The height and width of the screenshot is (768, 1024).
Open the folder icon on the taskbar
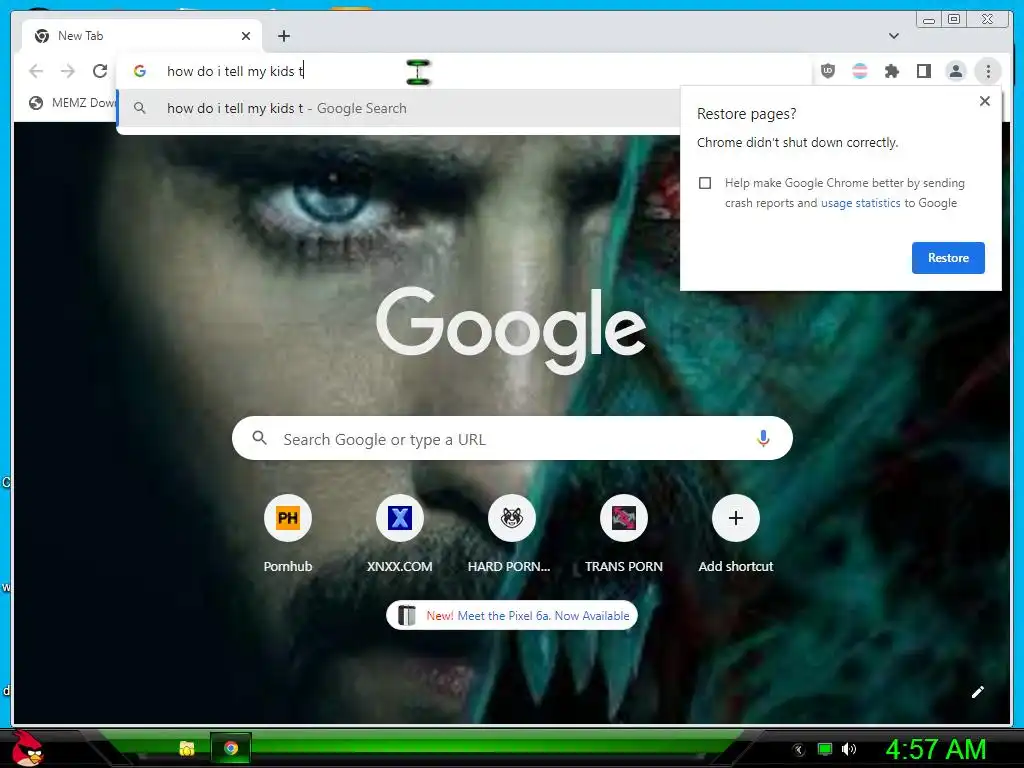click(187, 748)
